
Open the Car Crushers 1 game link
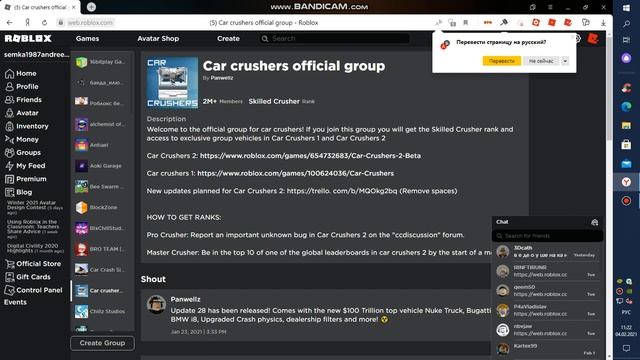(296, 173)
